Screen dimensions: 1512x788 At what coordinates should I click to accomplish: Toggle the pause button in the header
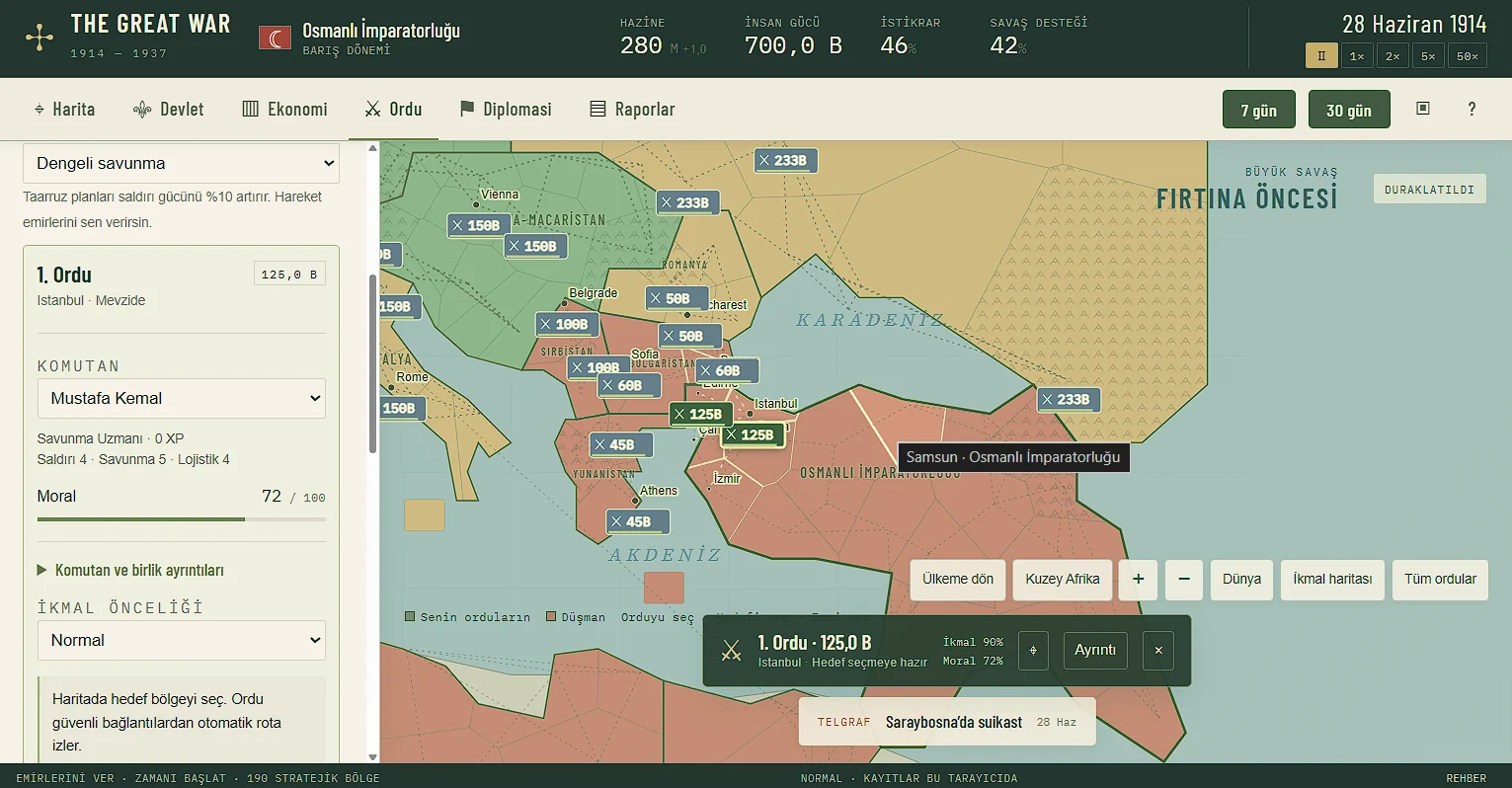(x=1321, y=56)
